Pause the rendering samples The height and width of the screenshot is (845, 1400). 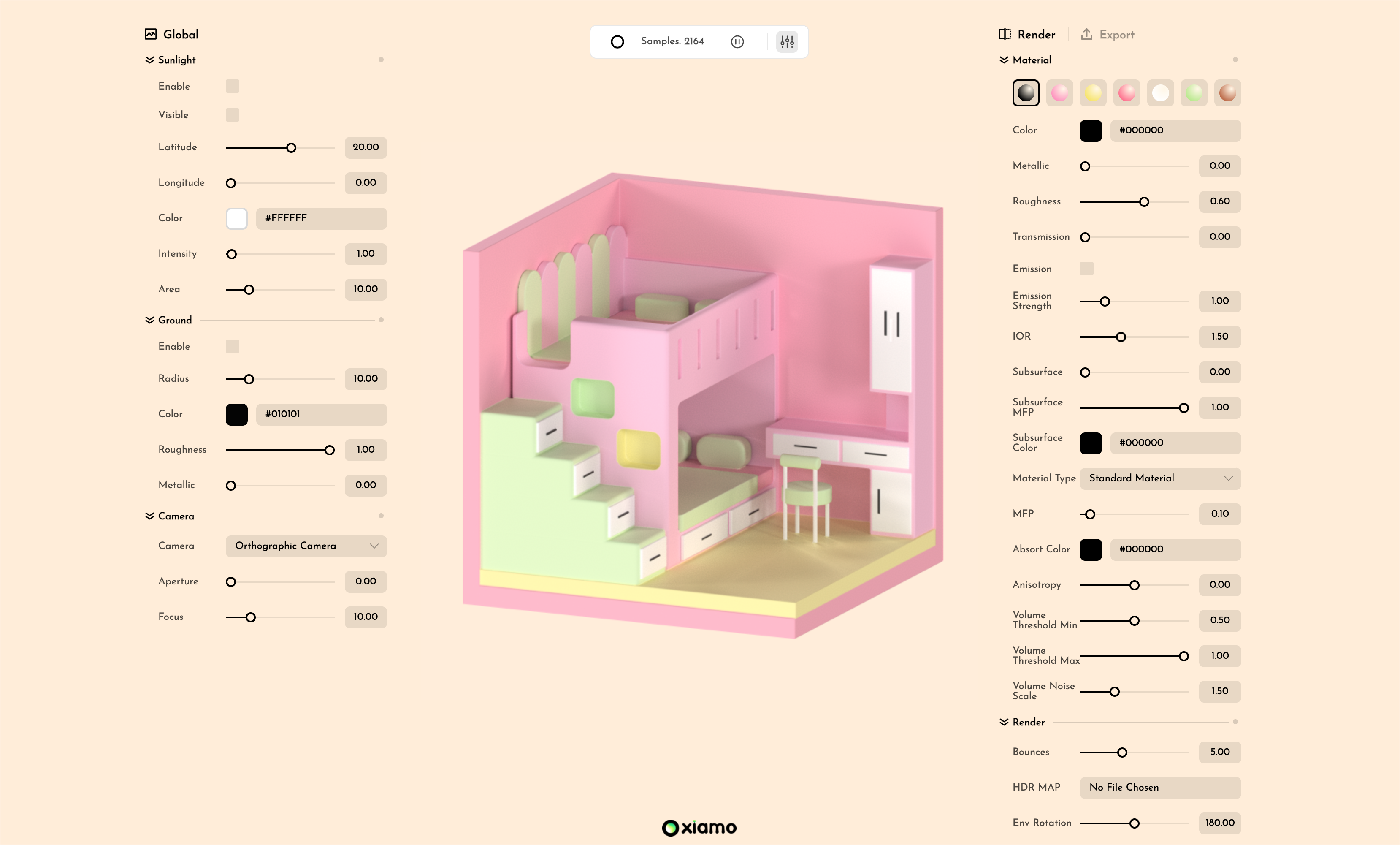737,41
